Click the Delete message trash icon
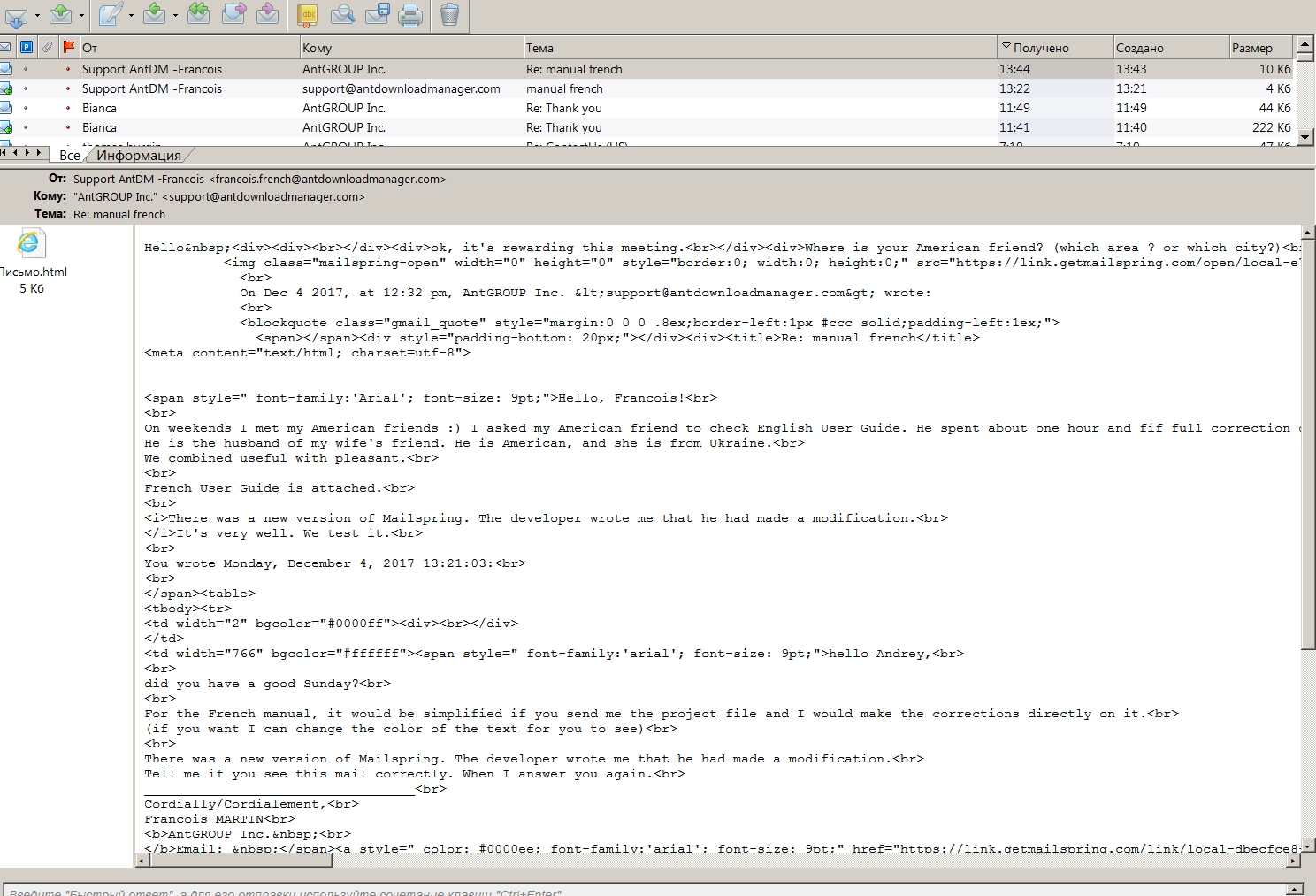The image size is (1316, 896). (x=448, y=15)
